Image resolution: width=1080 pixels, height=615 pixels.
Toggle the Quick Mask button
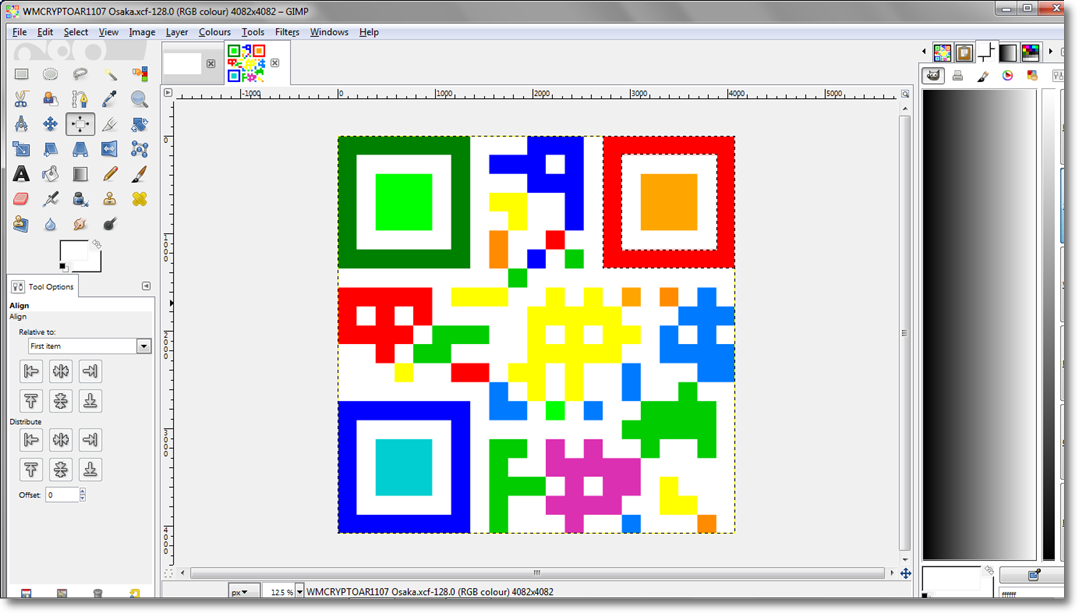tap(168, 573)
